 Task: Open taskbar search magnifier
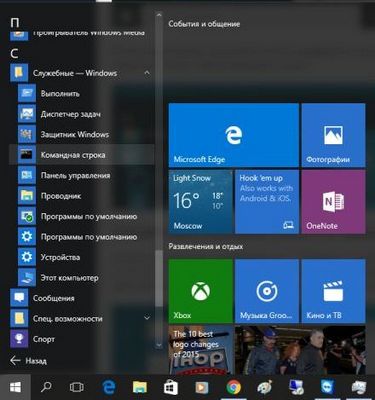(46, 387)
